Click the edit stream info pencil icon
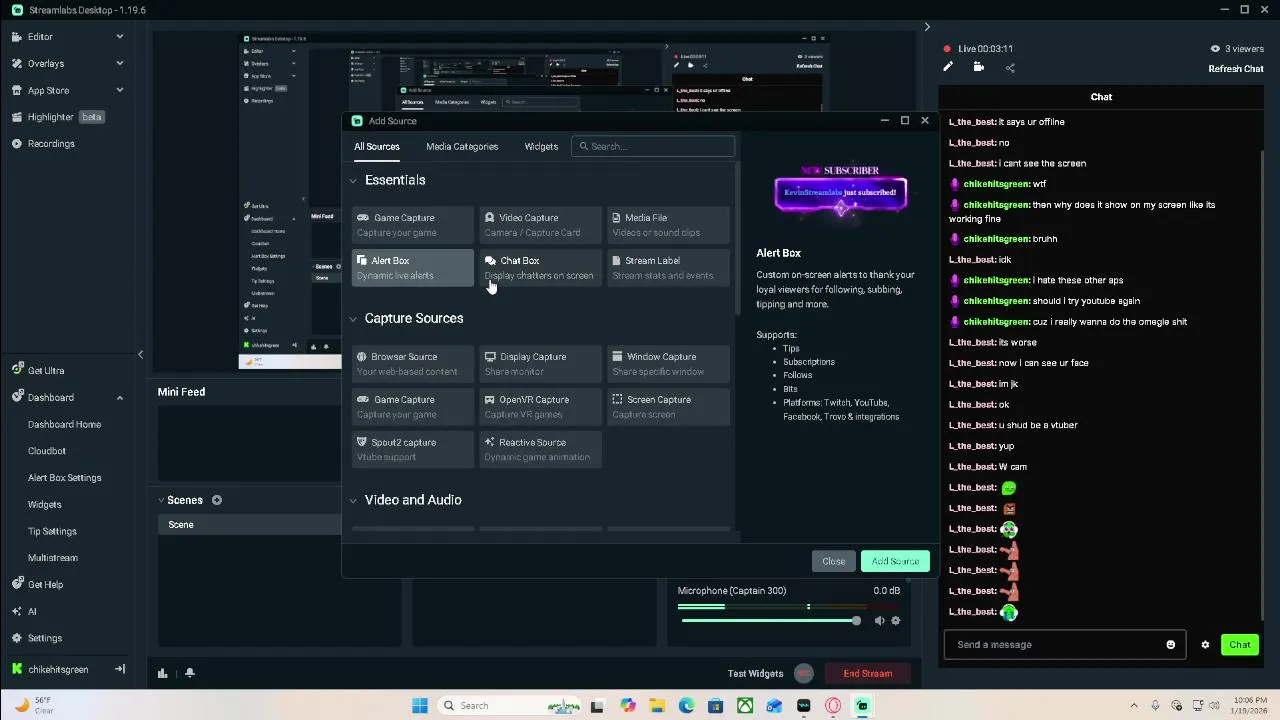 948,68
